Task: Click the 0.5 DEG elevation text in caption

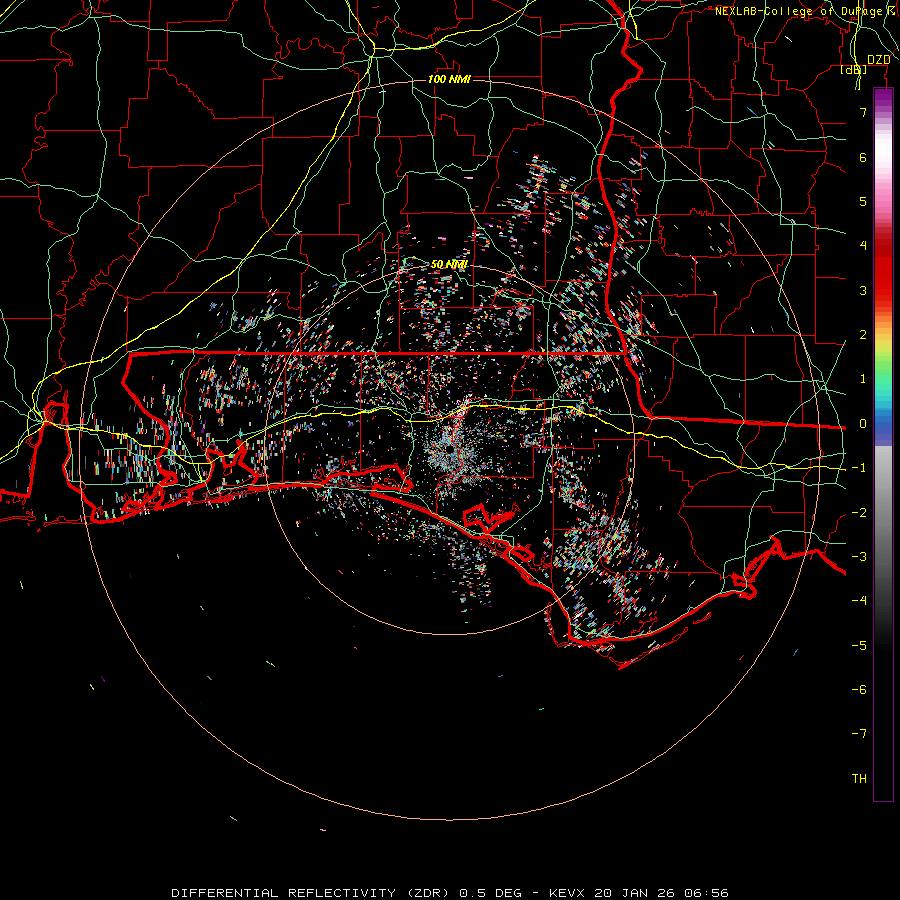Action: coord(490,893)
